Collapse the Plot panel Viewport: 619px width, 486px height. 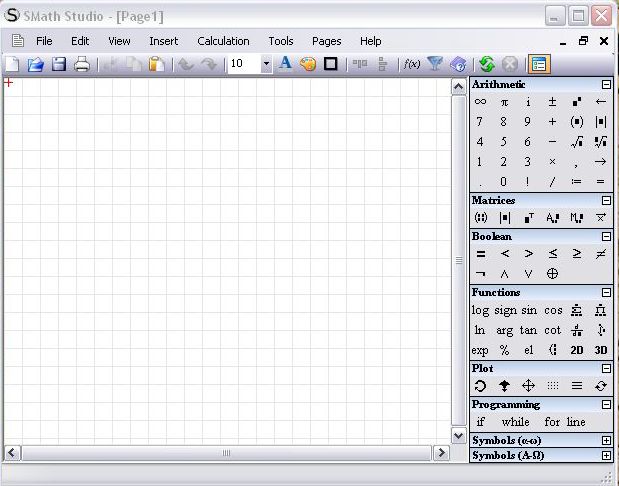(x=606, y=369)
